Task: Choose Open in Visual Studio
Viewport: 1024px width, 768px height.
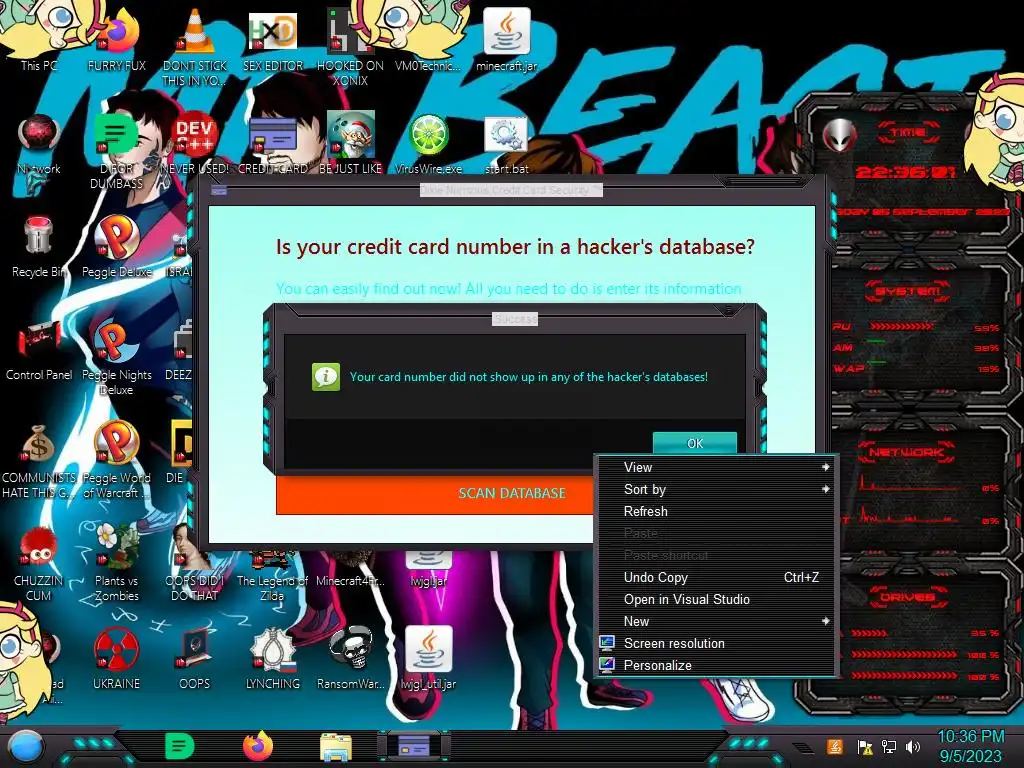Action: [716, 600]
